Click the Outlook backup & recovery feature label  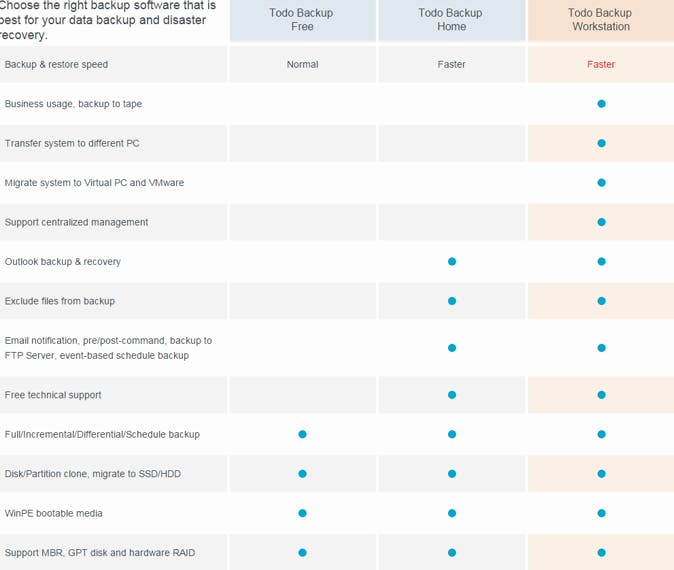pyautogui.click(x=63, y=262)
